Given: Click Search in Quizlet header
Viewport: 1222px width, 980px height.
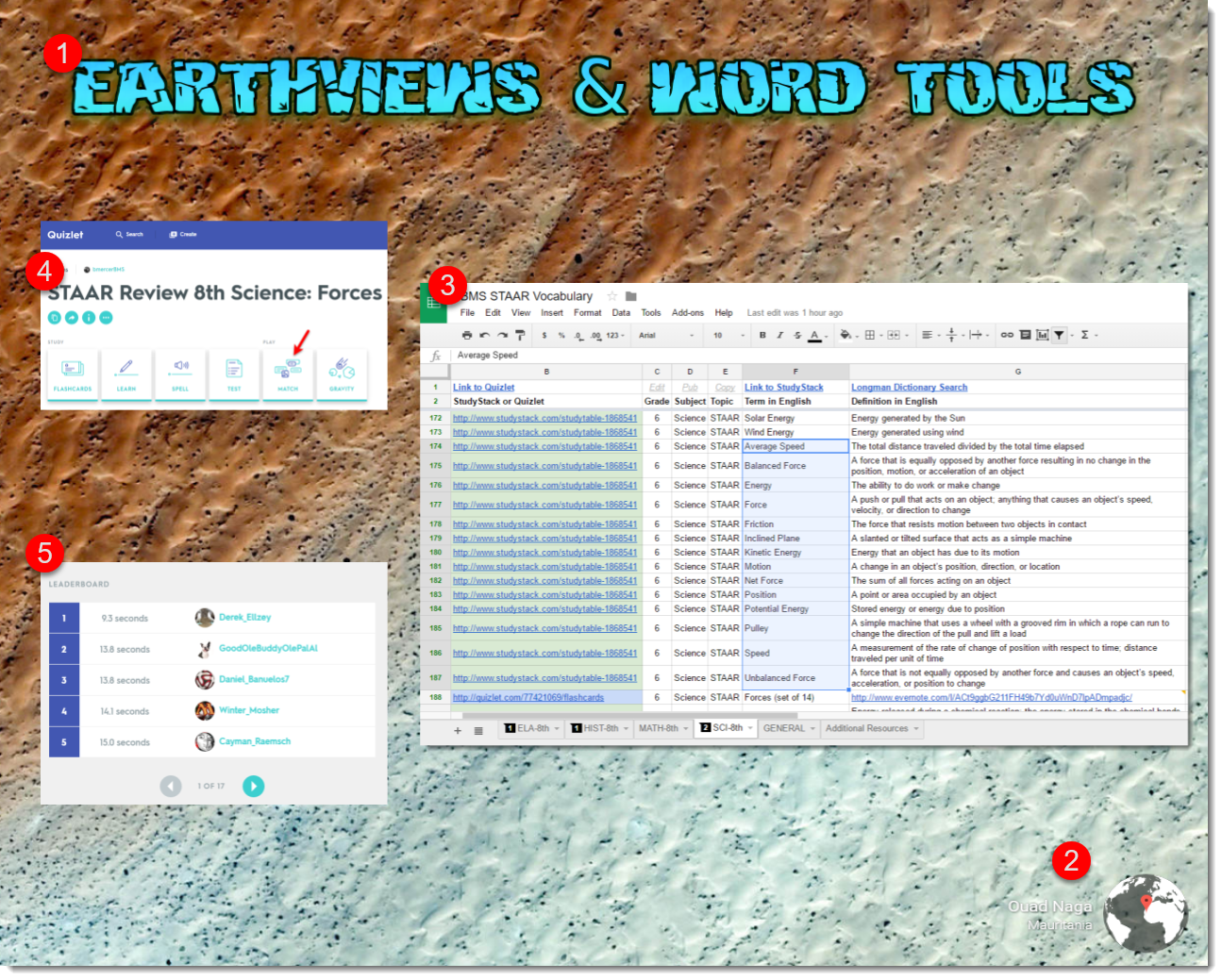Looking at the screenshot, I should click(x=130, y=234).
